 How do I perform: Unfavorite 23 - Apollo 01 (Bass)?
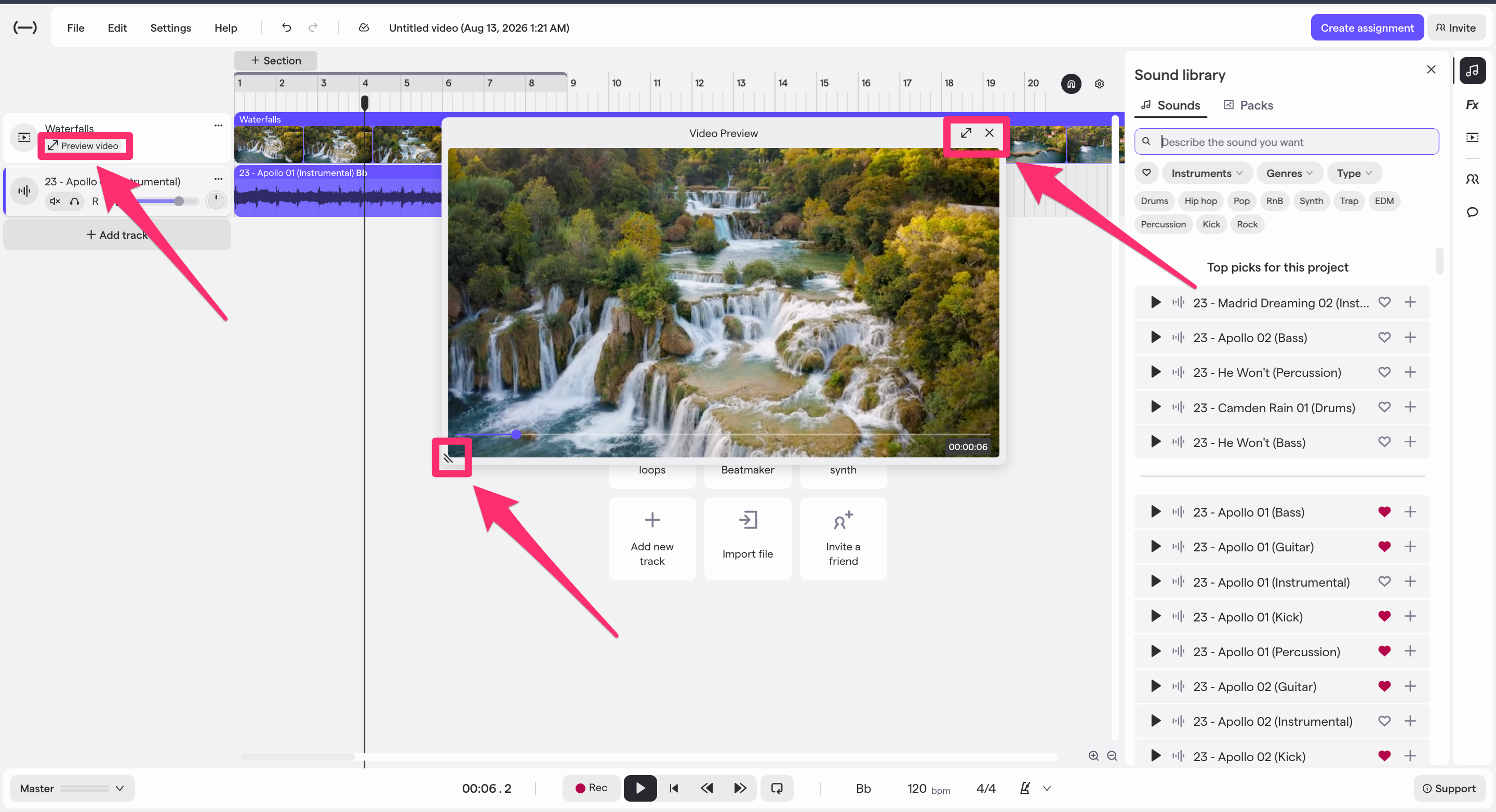[x=1384, y=511]
